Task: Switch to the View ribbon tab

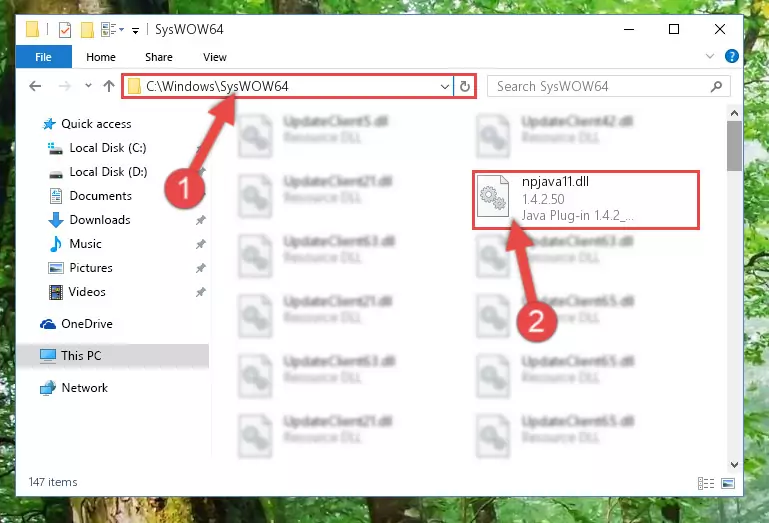Action: (x=215, y=57)
